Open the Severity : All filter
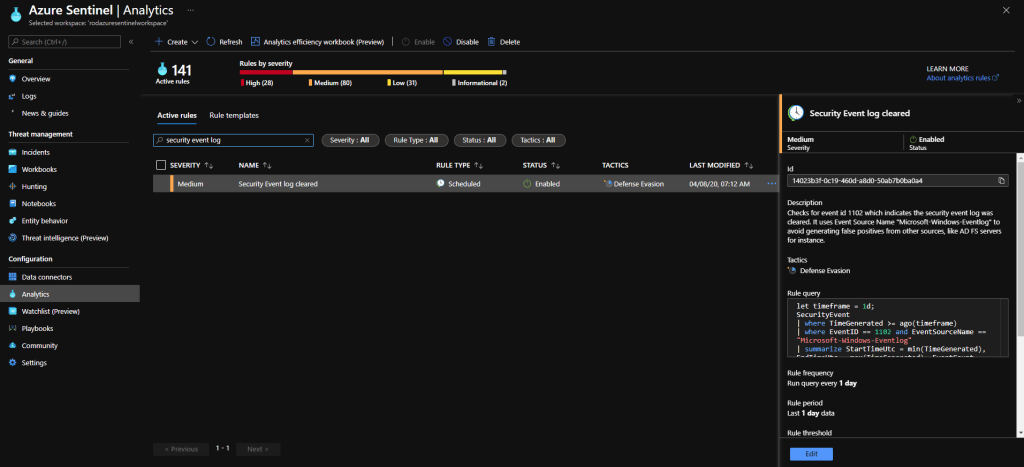This screenshot has width=1024, height=467. tap(350, 140)
